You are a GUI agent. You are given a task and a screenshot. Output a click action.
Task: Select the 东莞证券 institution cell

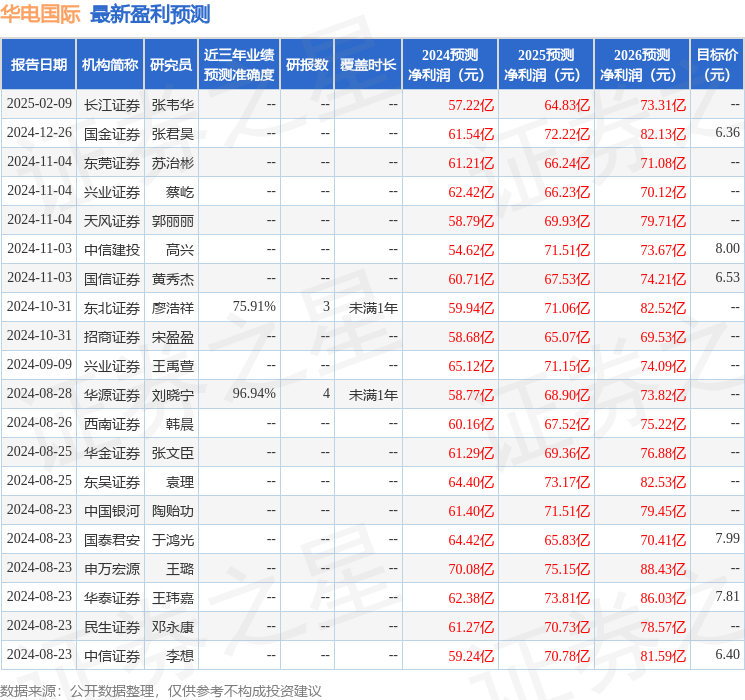tap(112, 163)
